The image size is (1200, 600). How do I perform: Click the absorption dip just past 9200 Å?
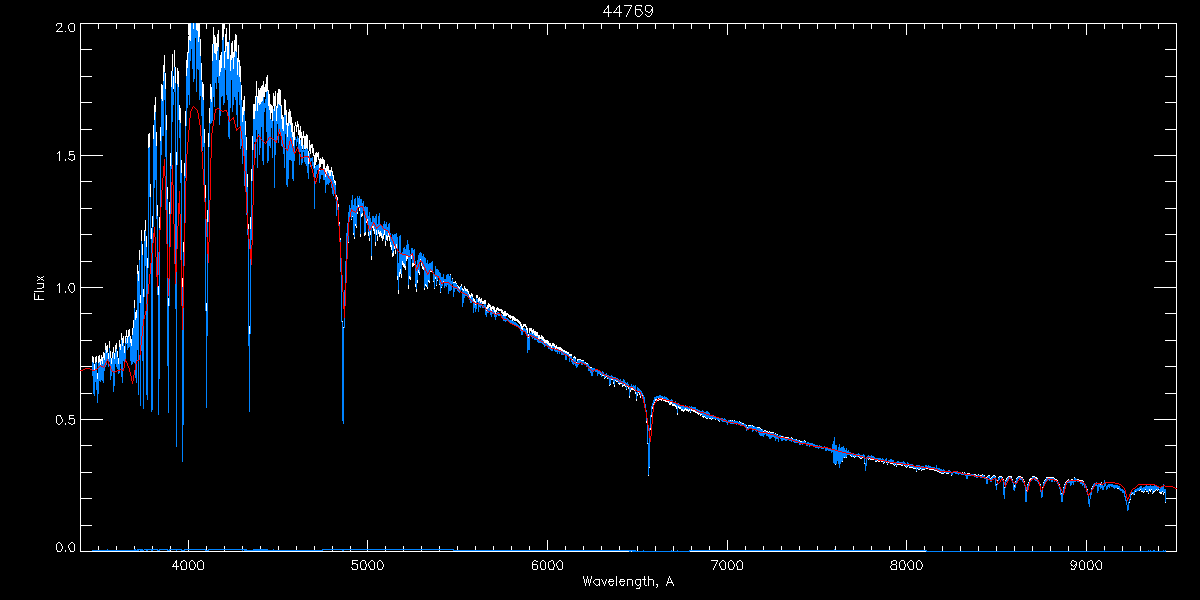(x=1128, y=505)
